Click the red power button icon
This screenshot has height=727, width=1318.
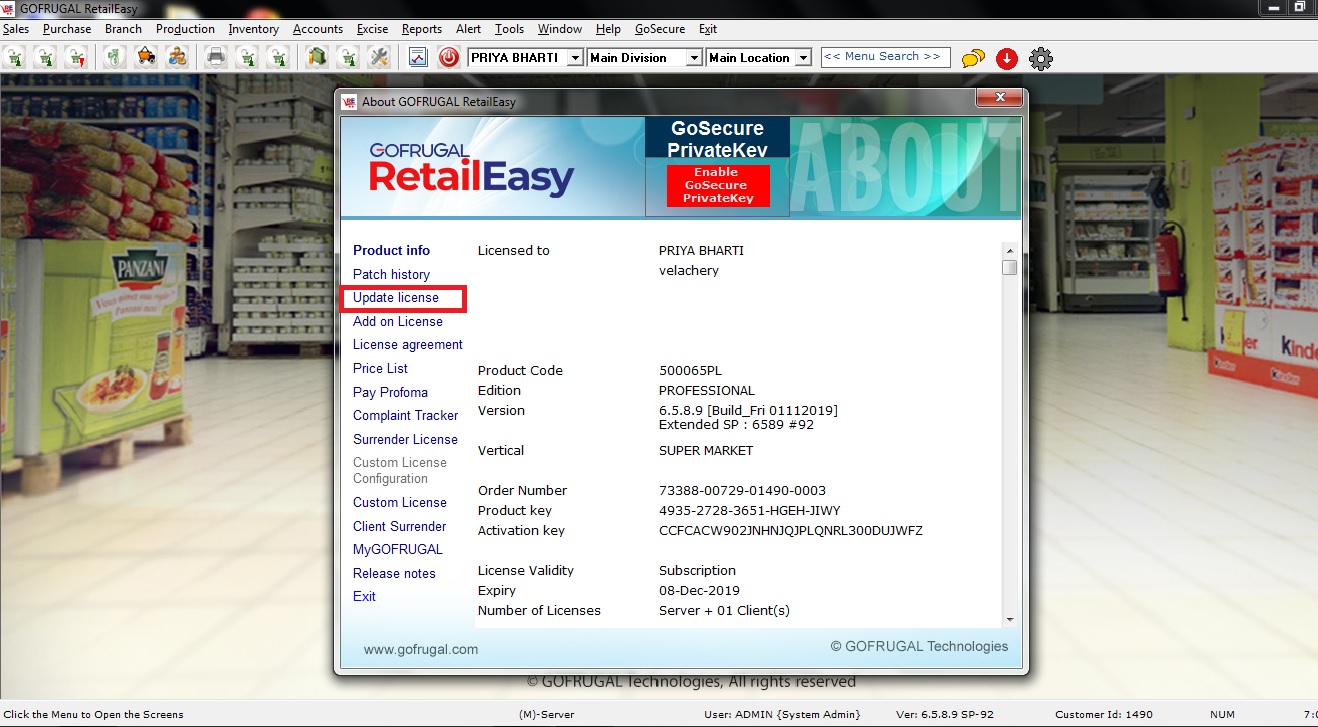point(449,57)
